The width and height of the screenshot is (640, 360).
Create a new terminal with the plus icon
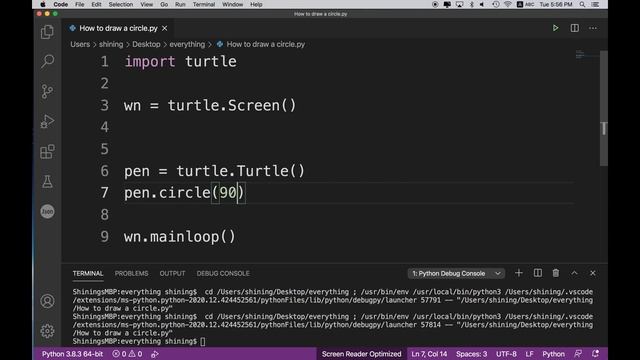(518, 273)
